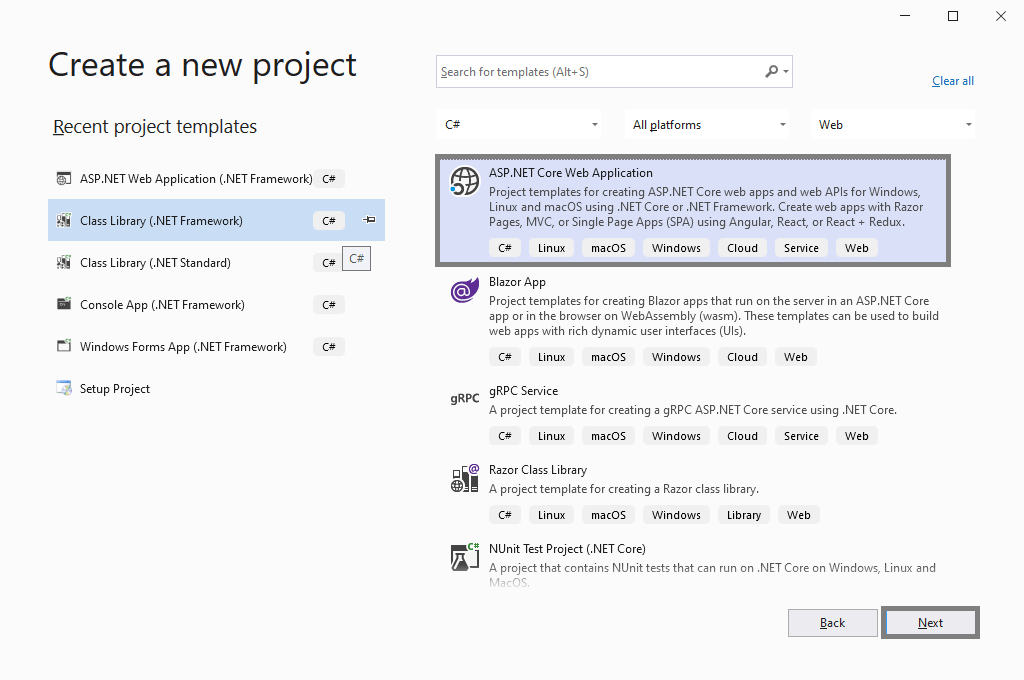Select the Razor Class Library icon
The height and width of the screenshot is (680, 1024).
tap(464, 477)
